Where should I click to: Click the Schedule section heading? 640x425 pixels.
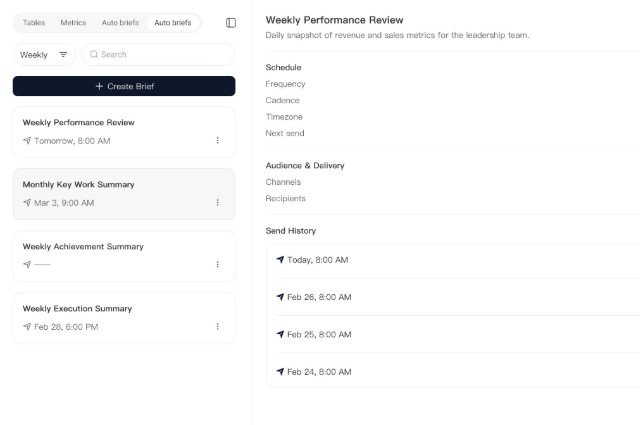click(x=283, y=67)
